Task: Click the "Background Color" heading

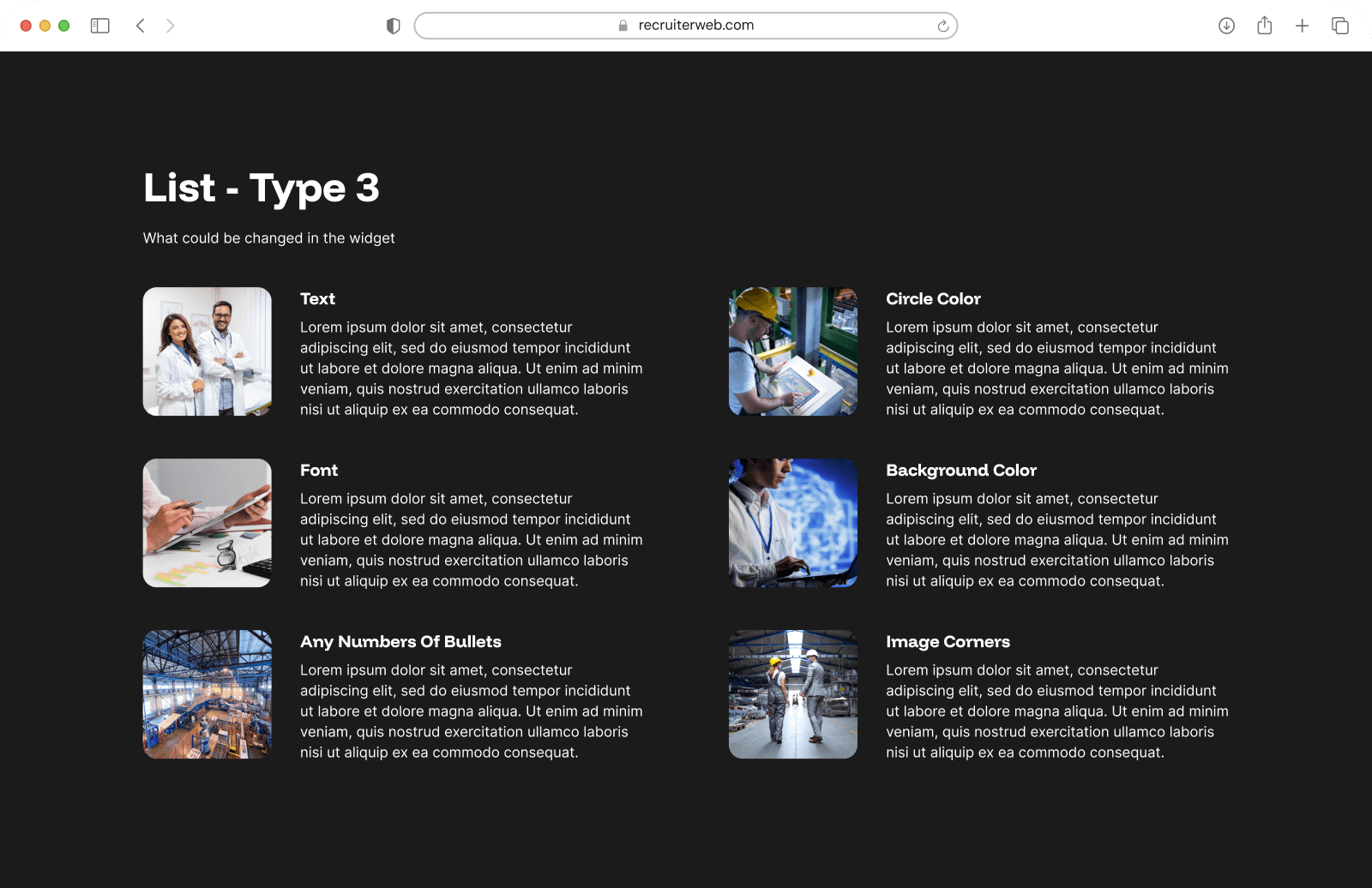Action: [x=961, y=471]
